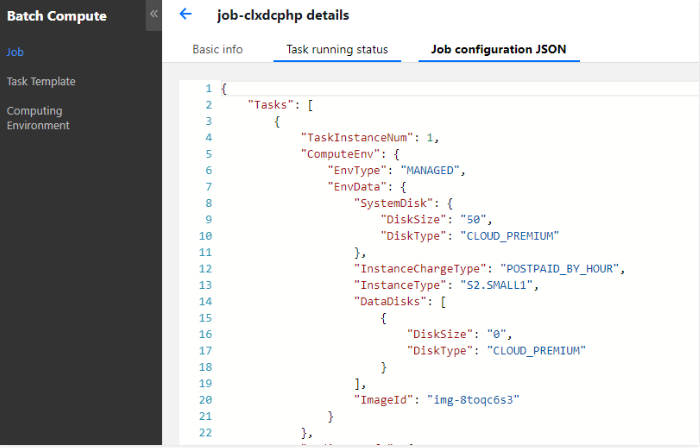Switch to the Basic info tab

coord(217,49)
